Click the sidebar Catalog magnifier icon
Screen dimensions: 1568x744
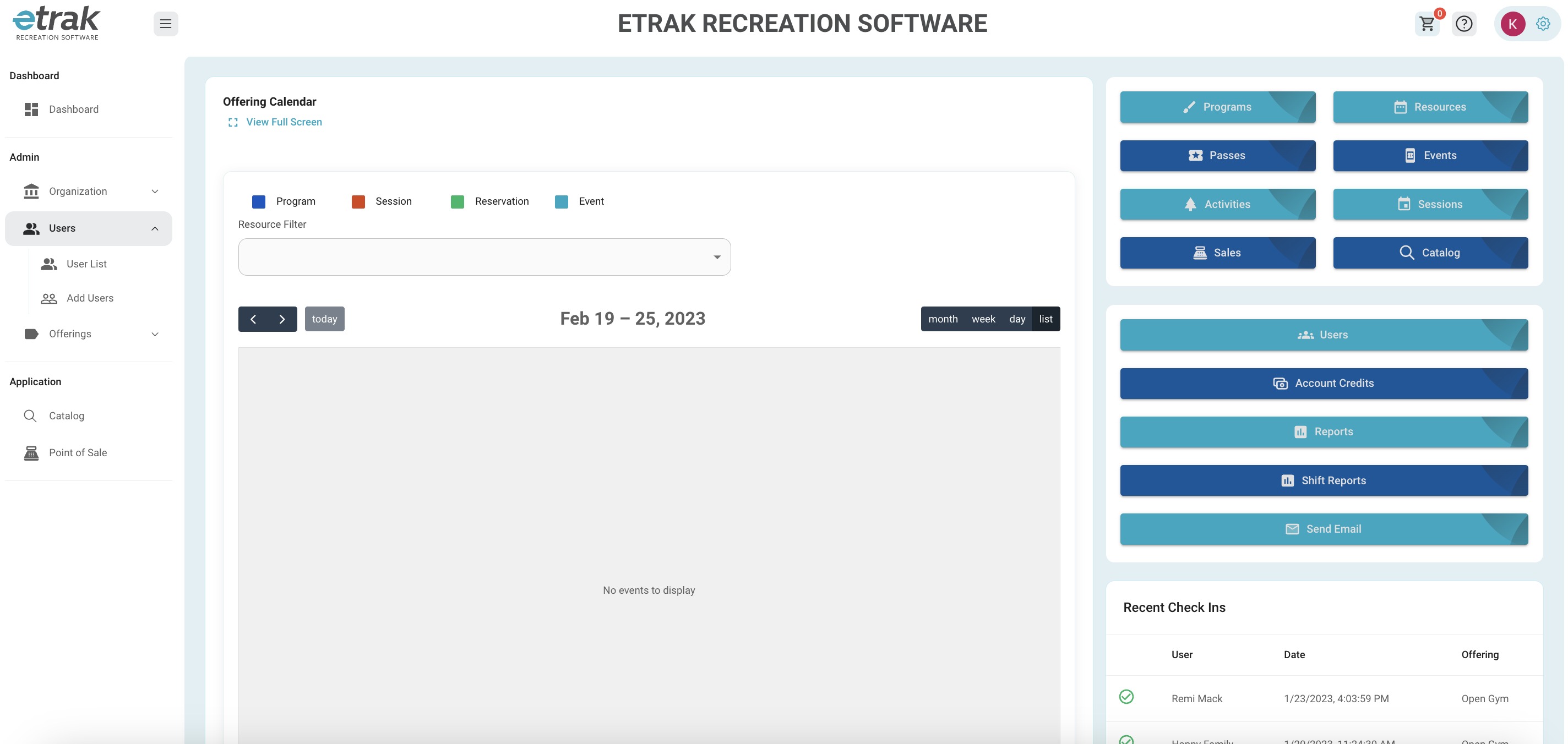point(30,415)
